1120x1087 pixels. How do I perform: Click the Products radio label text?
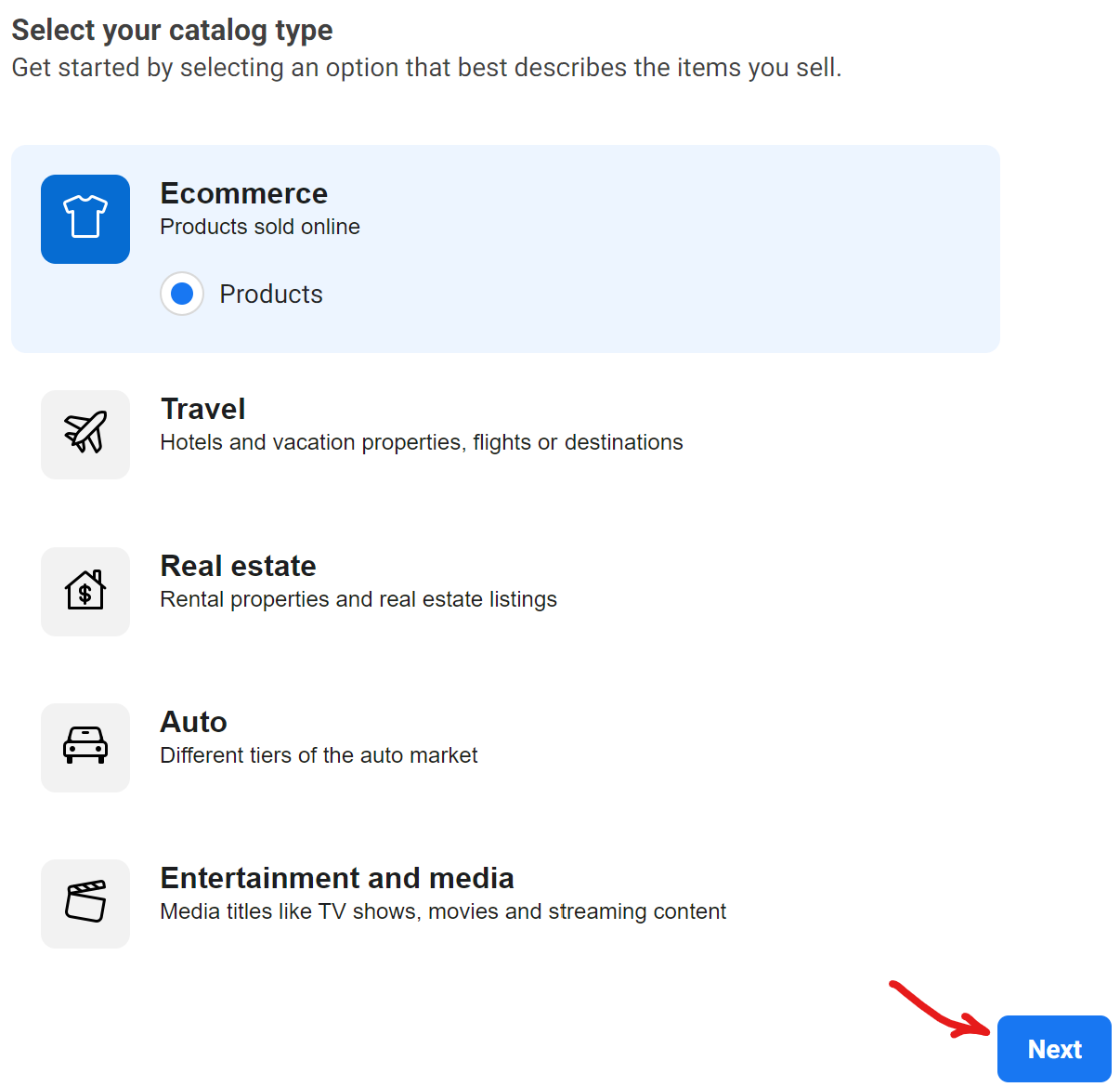point(271,295)
